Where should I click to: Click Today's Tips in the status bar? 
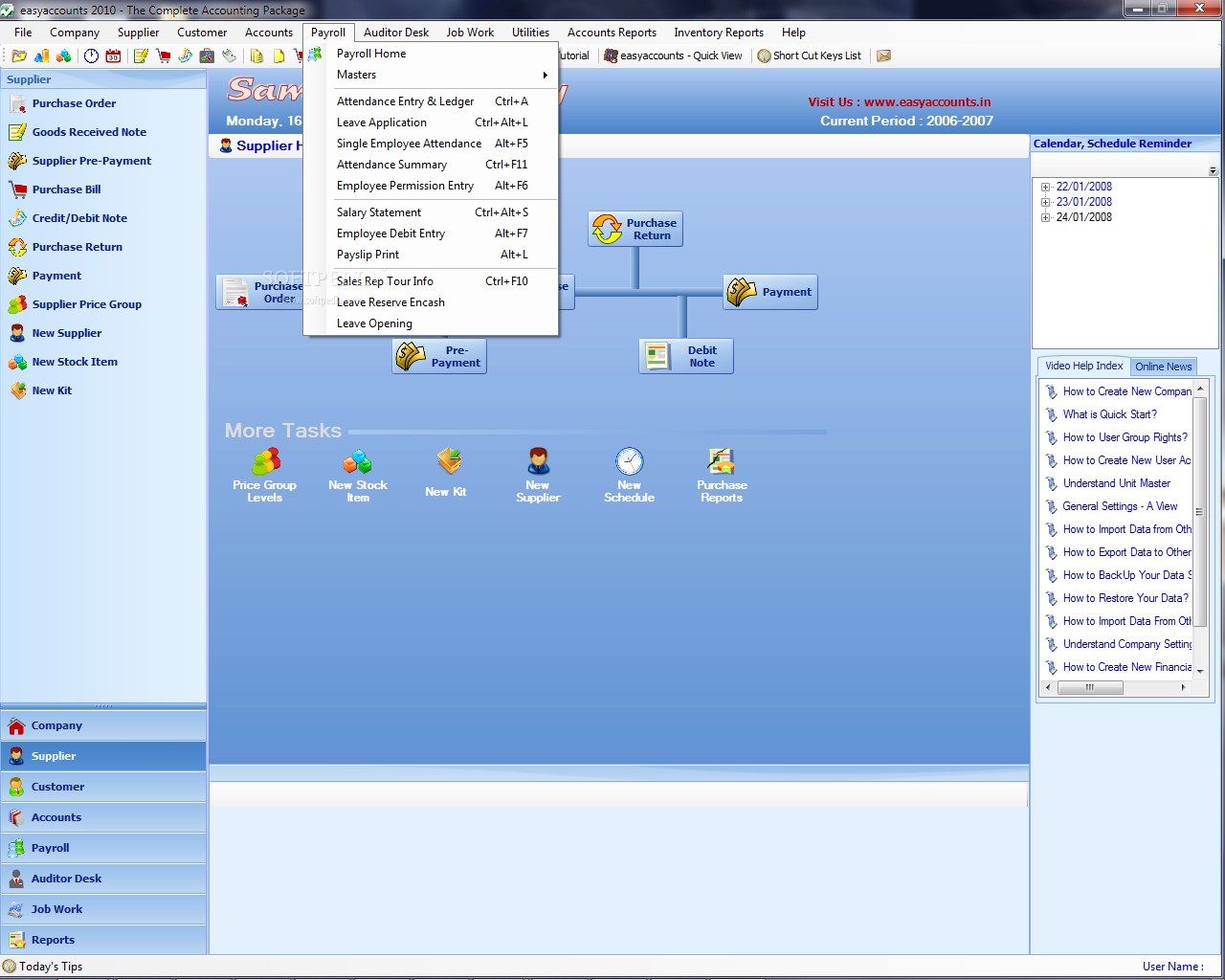pyautogui.click(x=43, y=967)
